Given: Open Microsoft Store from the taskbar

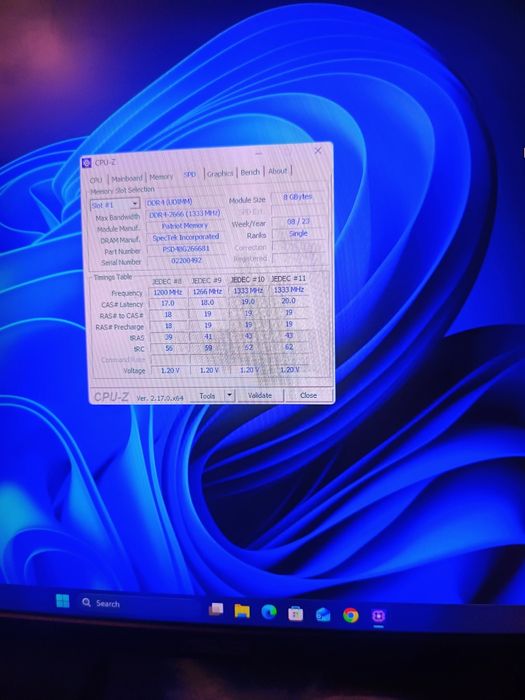Looking at the screenshot, I should (296, 614).
